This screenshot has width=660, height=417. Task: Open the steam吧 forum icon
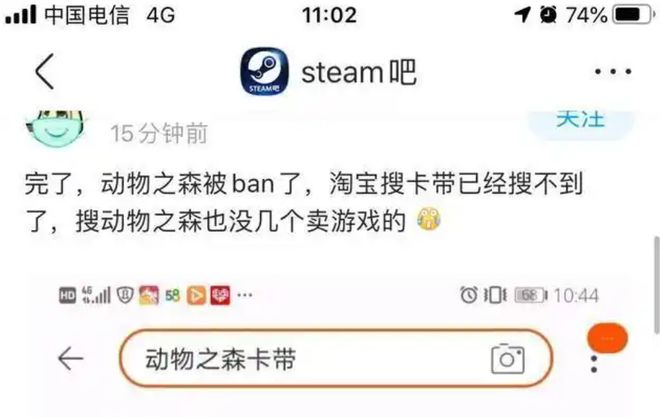tap(265, 71)
